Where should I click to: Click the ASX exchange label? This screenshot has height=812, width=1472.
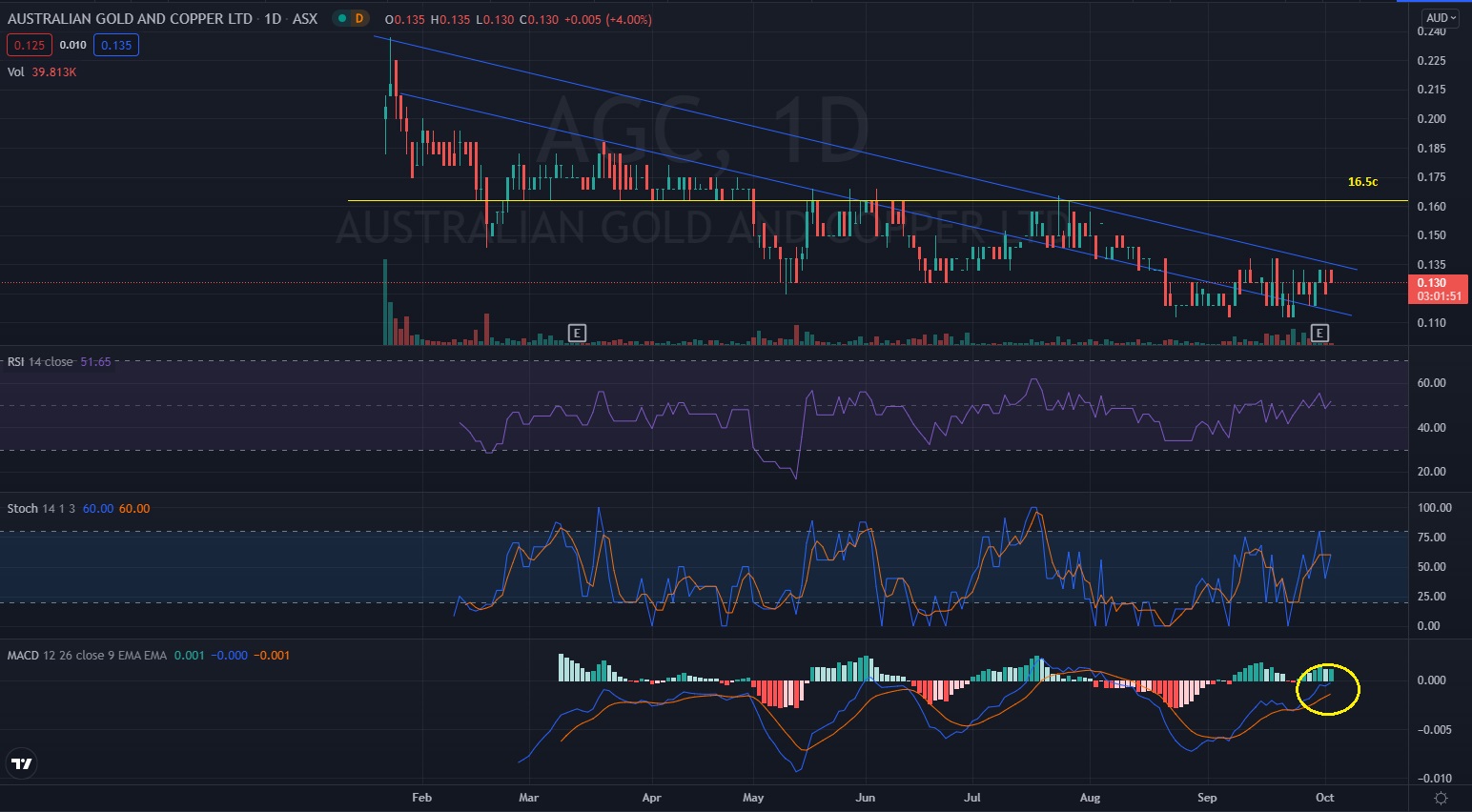(305, 19)
